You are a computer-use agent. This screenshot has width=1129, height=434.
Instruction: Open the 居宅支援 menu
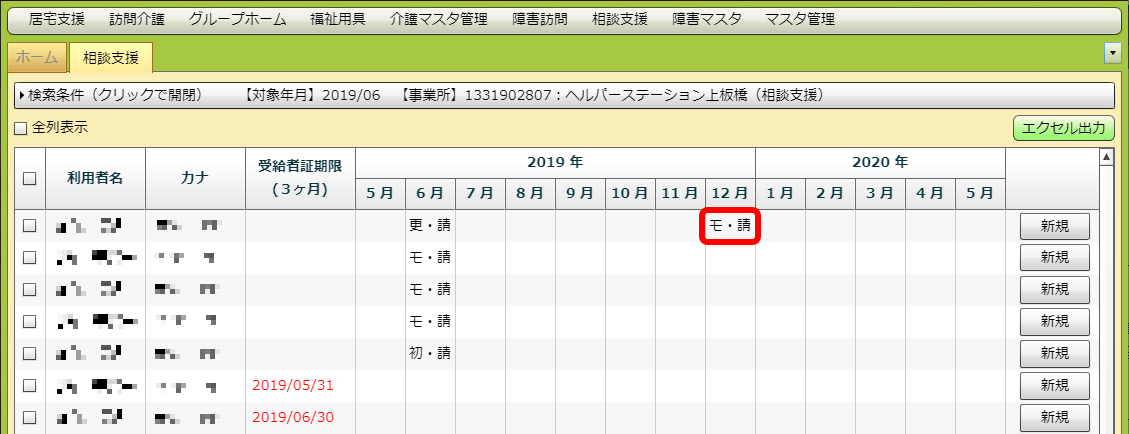[x=58, y=20]
